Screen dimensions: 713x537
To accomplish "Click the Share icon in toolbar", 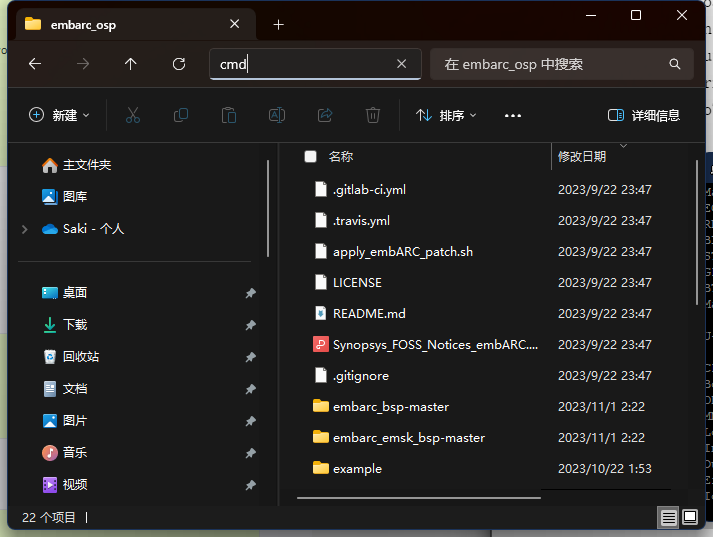I will point(325,116).
